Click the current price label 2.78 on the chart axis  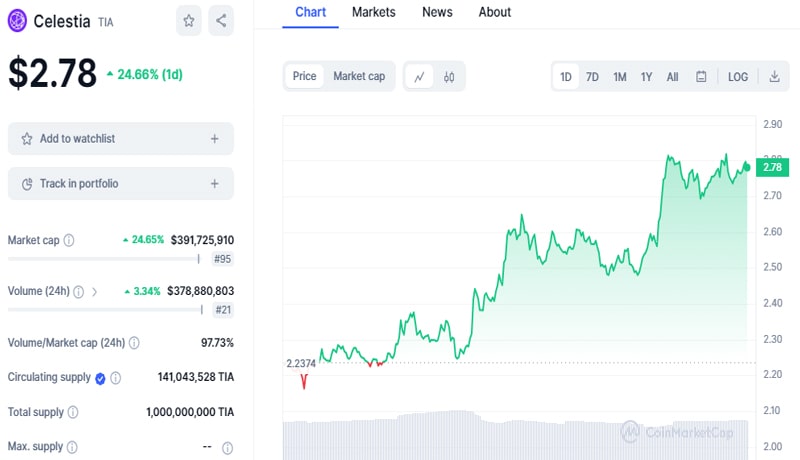772,167
